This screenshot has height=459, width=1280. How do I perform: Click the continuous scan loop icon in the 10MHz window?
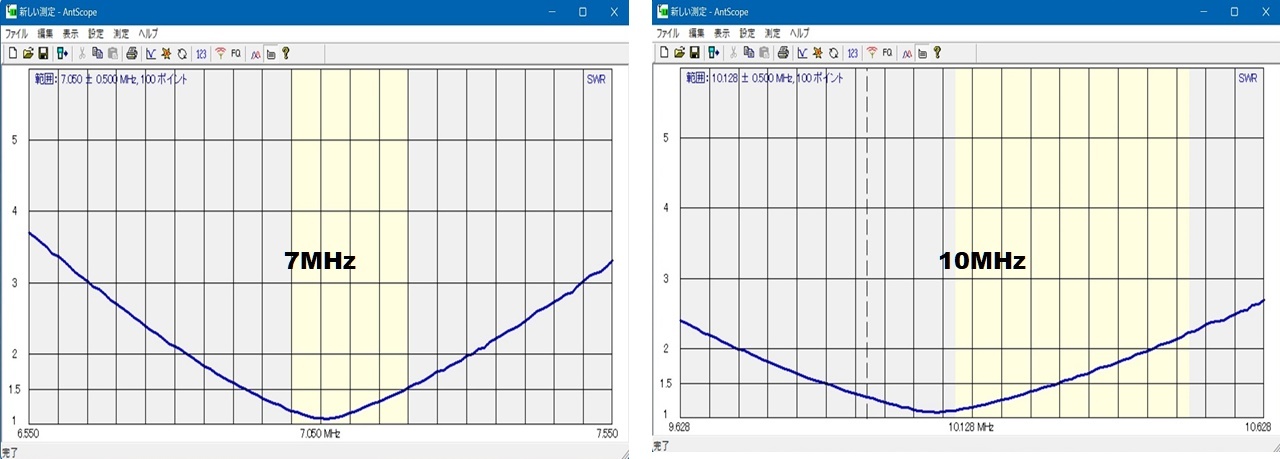(833, 52)
